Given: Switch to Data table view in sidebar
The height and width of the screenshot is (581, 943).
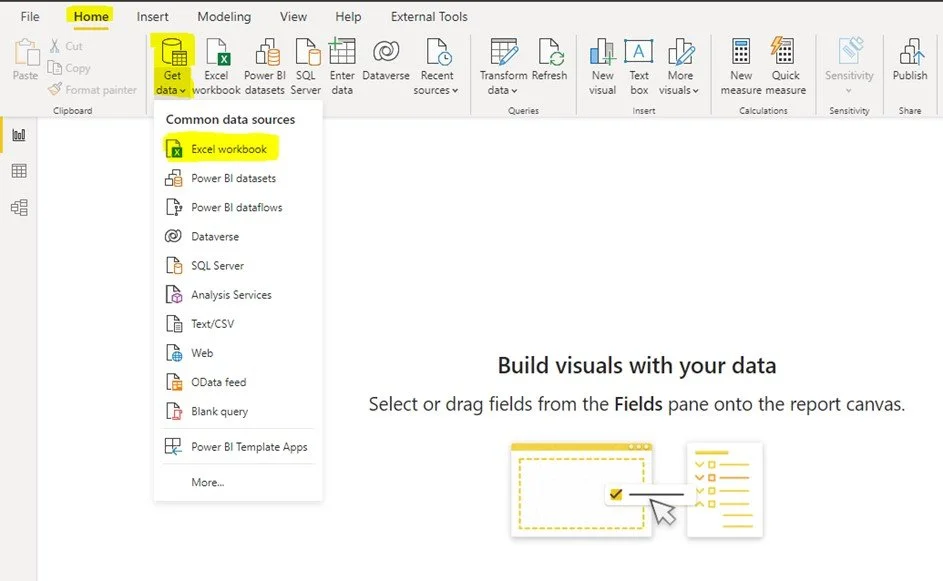Looking at the screenshot, I should coord(19,171).
